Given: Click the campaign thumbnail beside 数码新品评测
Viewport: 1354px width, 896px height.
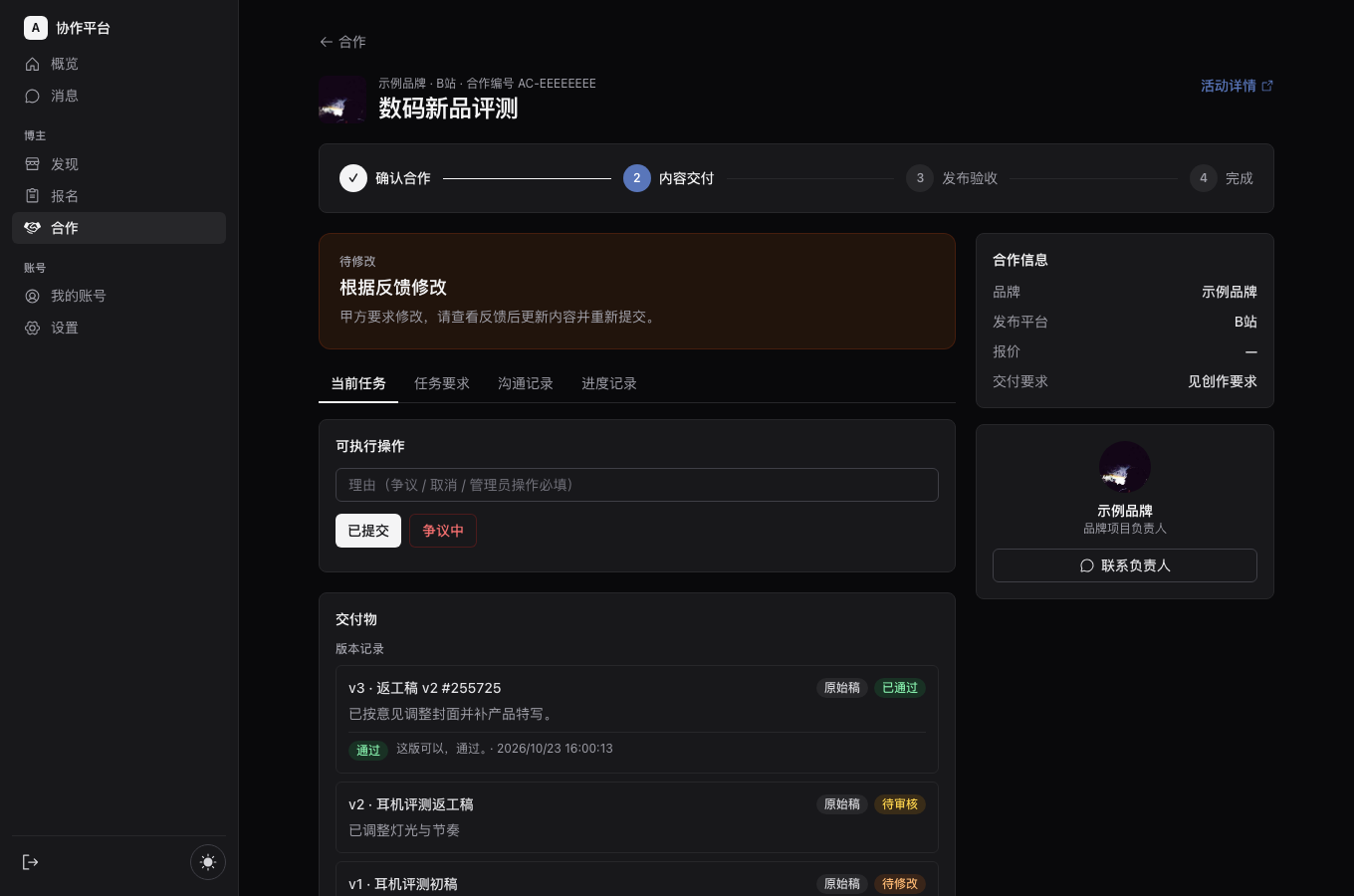Looking at the screenshot, I should click(x=342, y=100).
